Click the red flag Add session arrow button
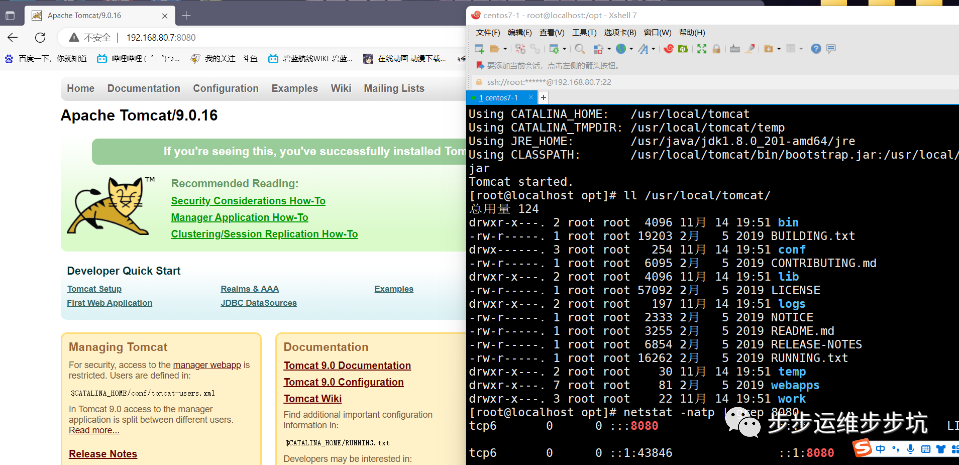Viewport: 959px width, 465px height. pyautogui.click(x=480, y=65)
